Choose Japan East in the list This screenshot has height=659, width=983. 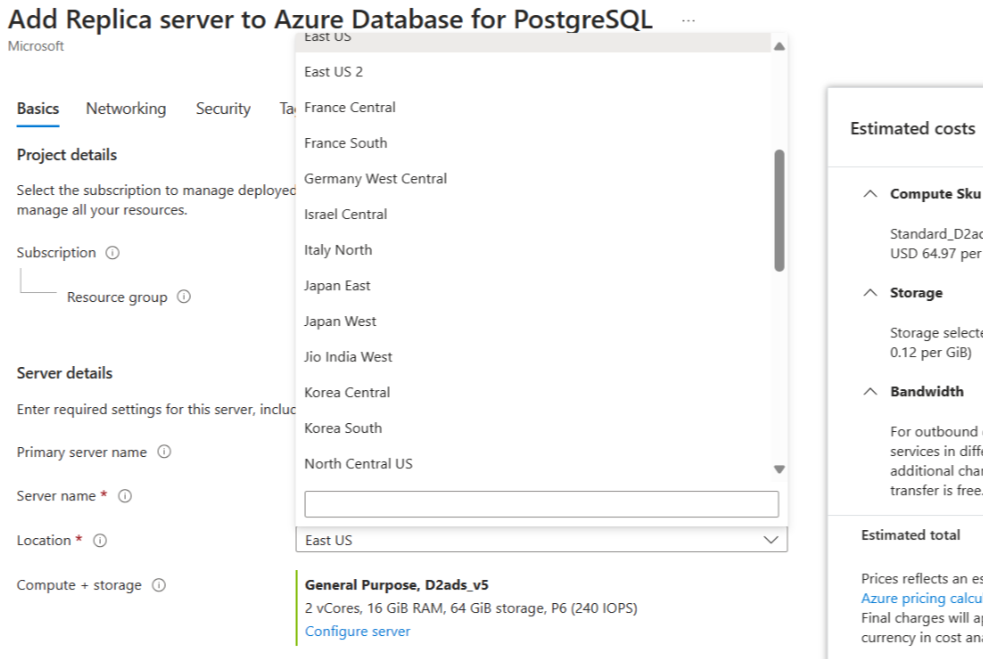(x=533, y=286)
